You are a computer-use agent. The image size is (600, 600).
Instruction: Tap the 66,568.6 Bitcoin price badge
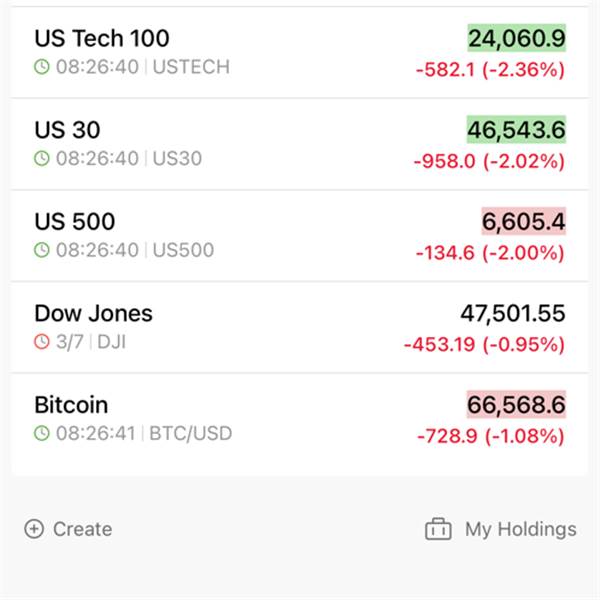click(x=516, y=405)
